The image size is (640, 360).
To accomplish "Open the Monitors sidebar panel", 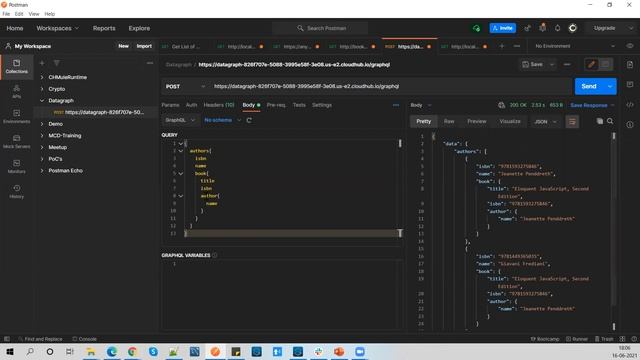I will [x=16, y=167].
